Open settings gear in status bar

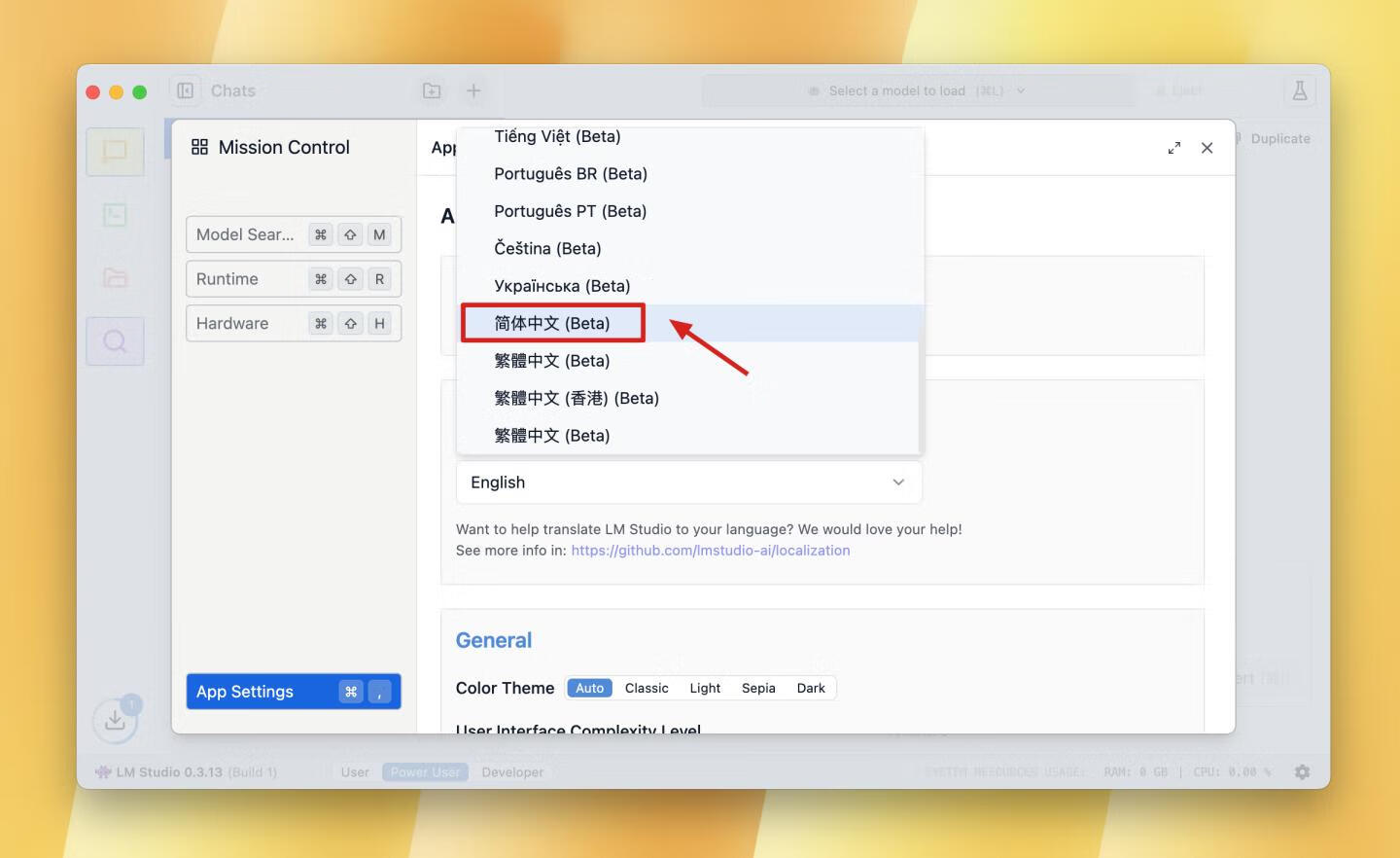tap(1302, 771)
